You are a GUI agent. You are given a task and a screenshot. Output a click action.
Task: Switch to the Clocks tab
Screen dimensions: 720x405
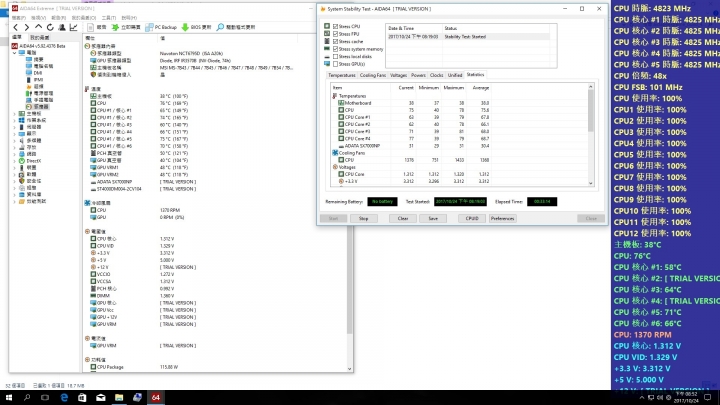pyautogui.click(x=437, y=75)
